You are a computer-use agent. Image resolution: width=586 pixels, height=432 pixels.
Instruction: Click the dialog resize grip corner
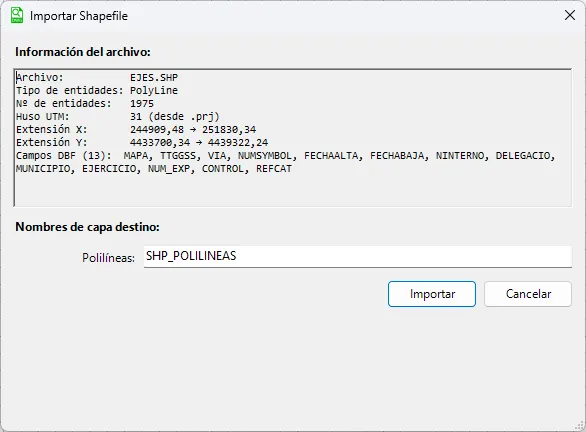coord(580,426)
